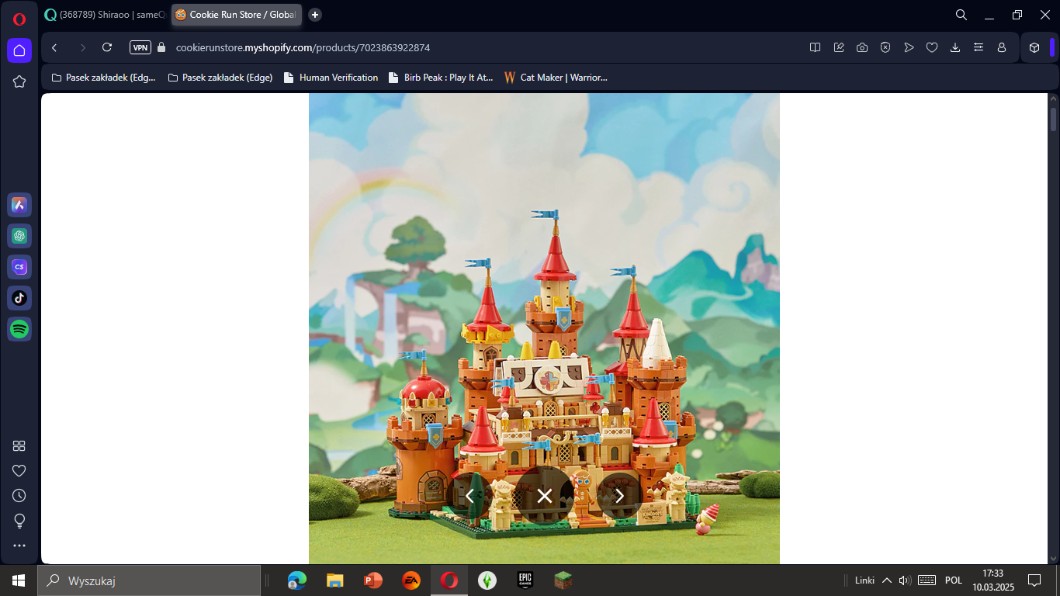Open TikTok in the Opera sidebar

(19, 298)
